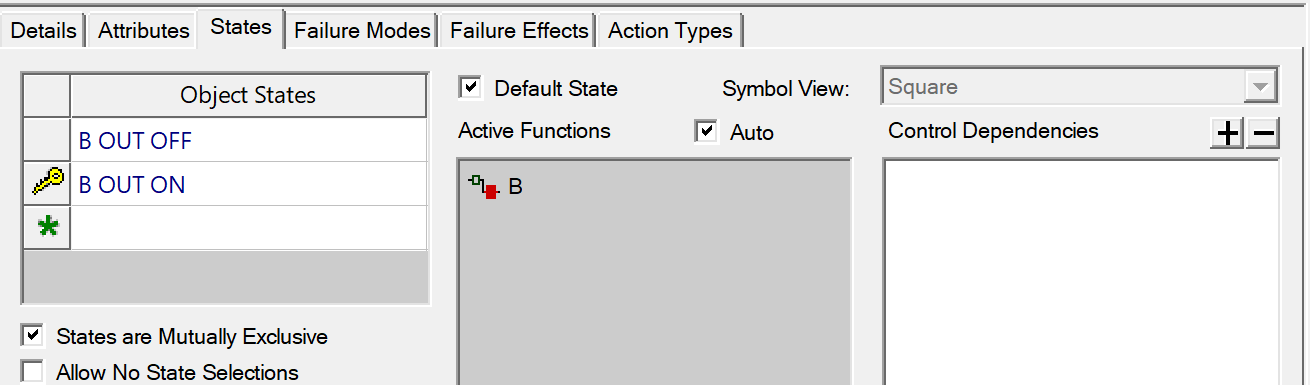Open the Failure Effects tab
The height and width of the screenshot is (385, 1310).
click(x=519, y=31)
